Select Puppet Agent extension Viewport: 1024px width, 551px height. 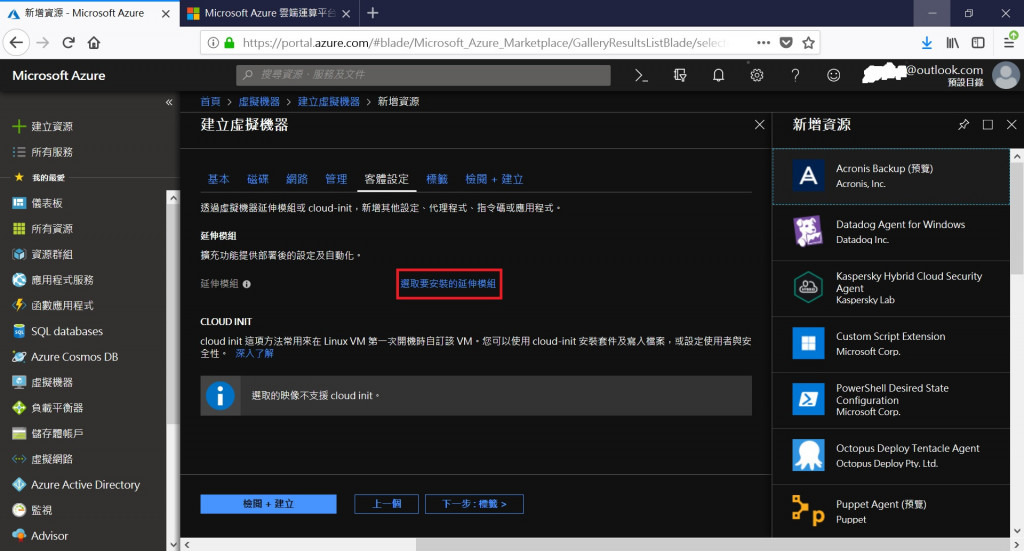click(x=891, y=511)
